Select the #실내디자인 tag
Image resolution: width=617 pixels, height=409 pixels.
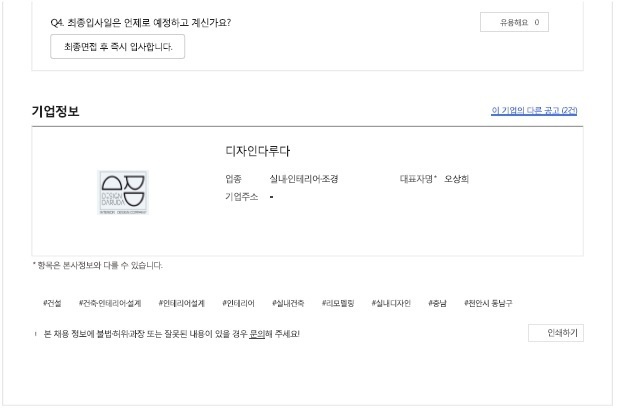tap(391, 303)
